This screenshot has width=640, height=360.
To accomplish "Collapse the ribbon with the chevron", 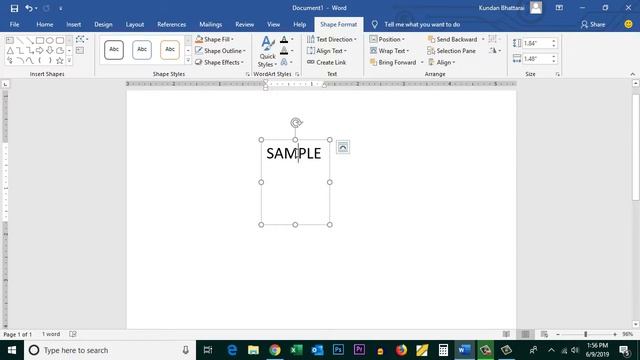I will (x=633, y=74).
